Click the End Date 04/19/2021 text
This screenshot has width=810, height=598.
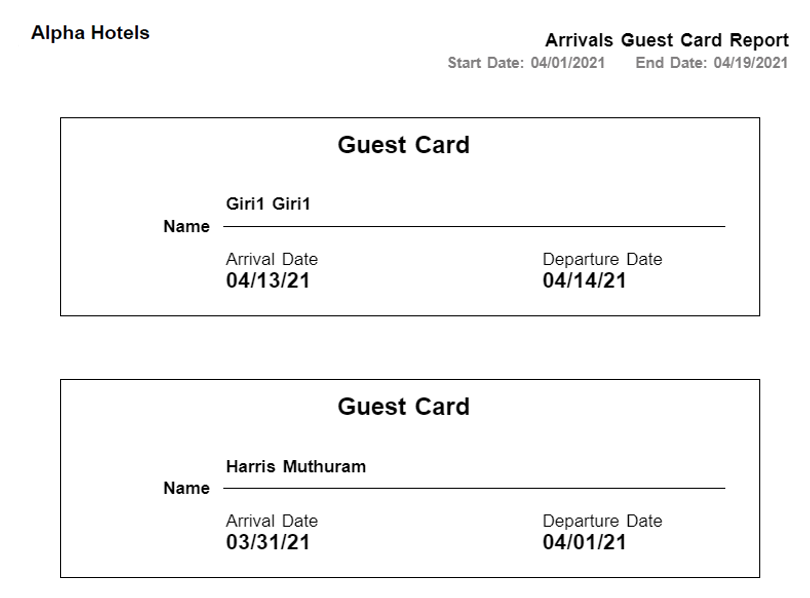tap(712, 64)
